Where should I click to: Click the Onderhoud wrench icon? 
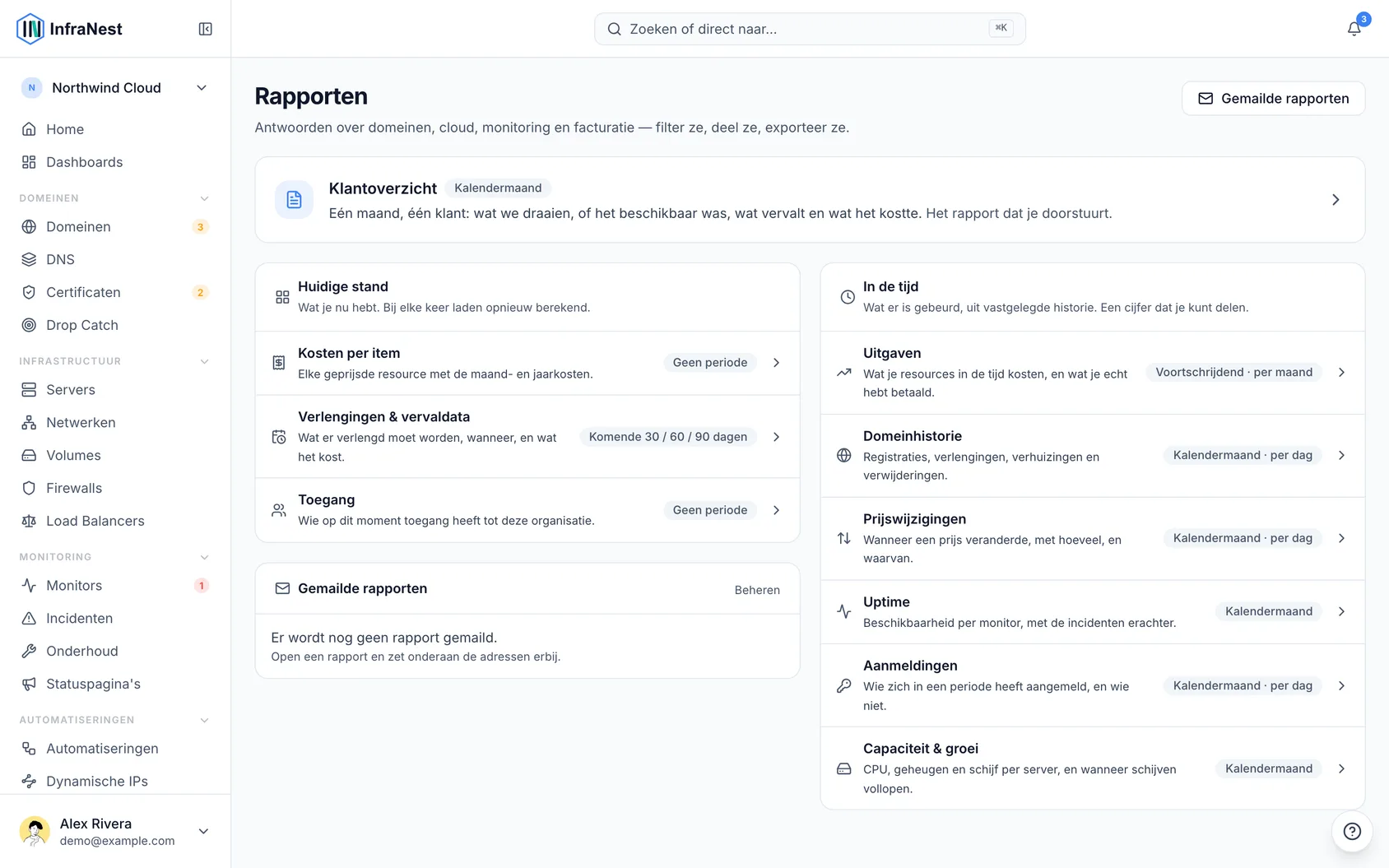(29, 651)
